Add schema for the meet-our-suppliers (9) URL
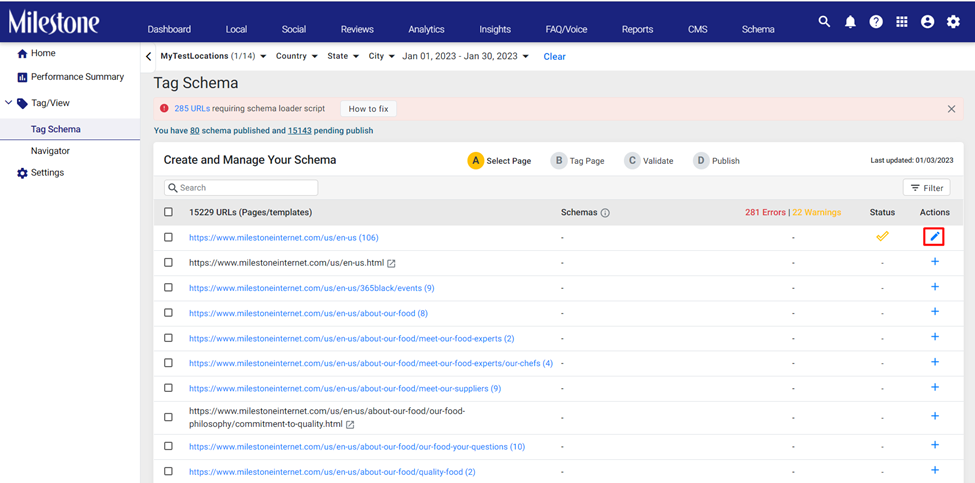The width and height of the screenshot is (975, 483). 935,387
